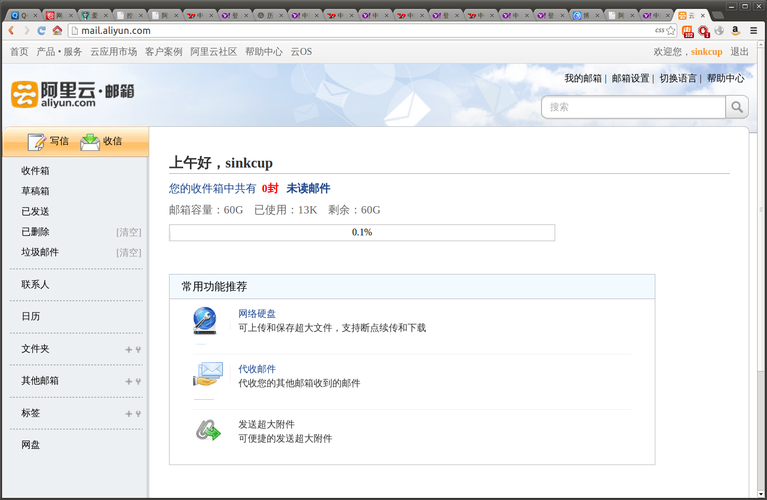Screen dimensions: 767x500
Task: Click 清空 next to 已删除
Action: pyautogui.click(x=129, y=232)
